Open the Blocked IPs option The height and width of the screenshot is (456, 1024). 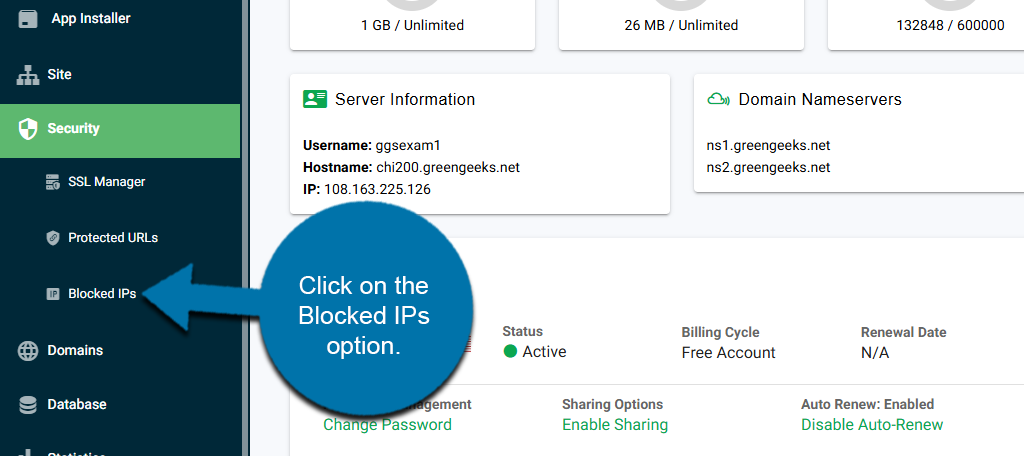[x=102, y=294]
